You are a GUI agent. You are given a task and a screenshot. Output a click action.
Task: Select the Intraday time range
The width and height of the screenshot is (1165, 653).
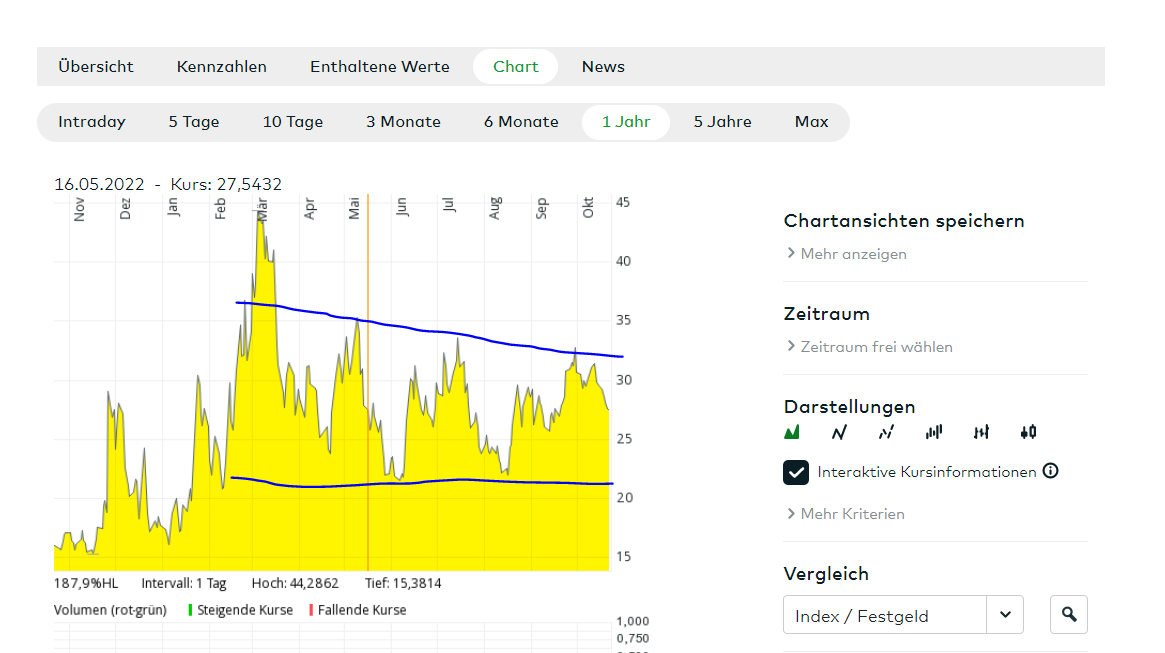click(x=92, y=122)
